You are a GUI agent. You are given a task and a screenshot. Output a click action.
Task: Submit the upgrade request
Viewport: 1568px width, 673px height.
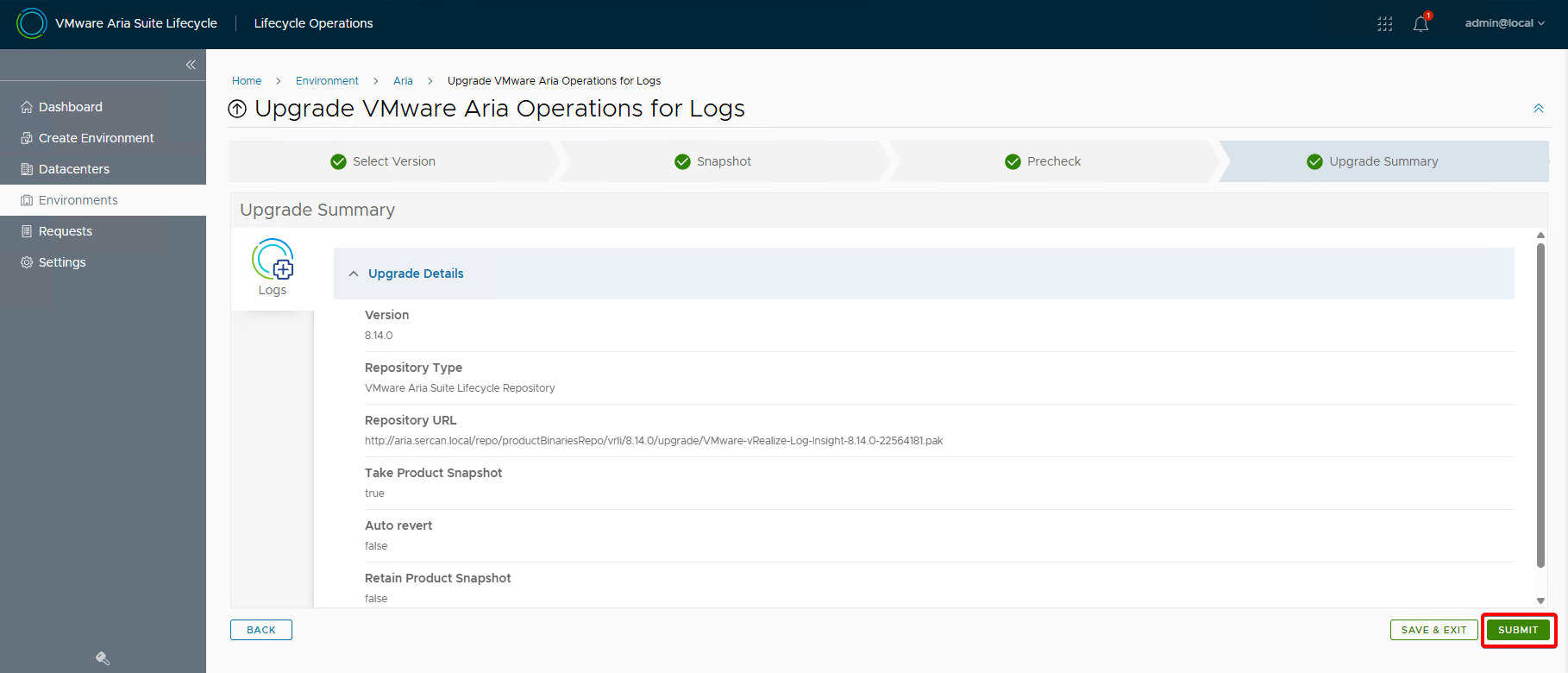pos(1517,630)
